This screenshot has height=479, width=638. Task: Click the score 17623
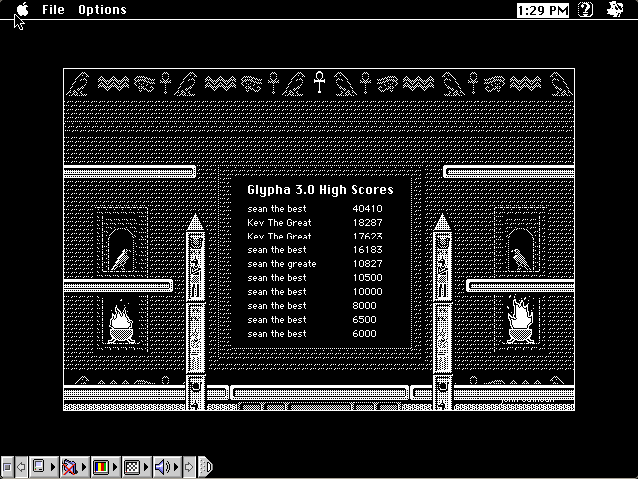coord(367,236)
